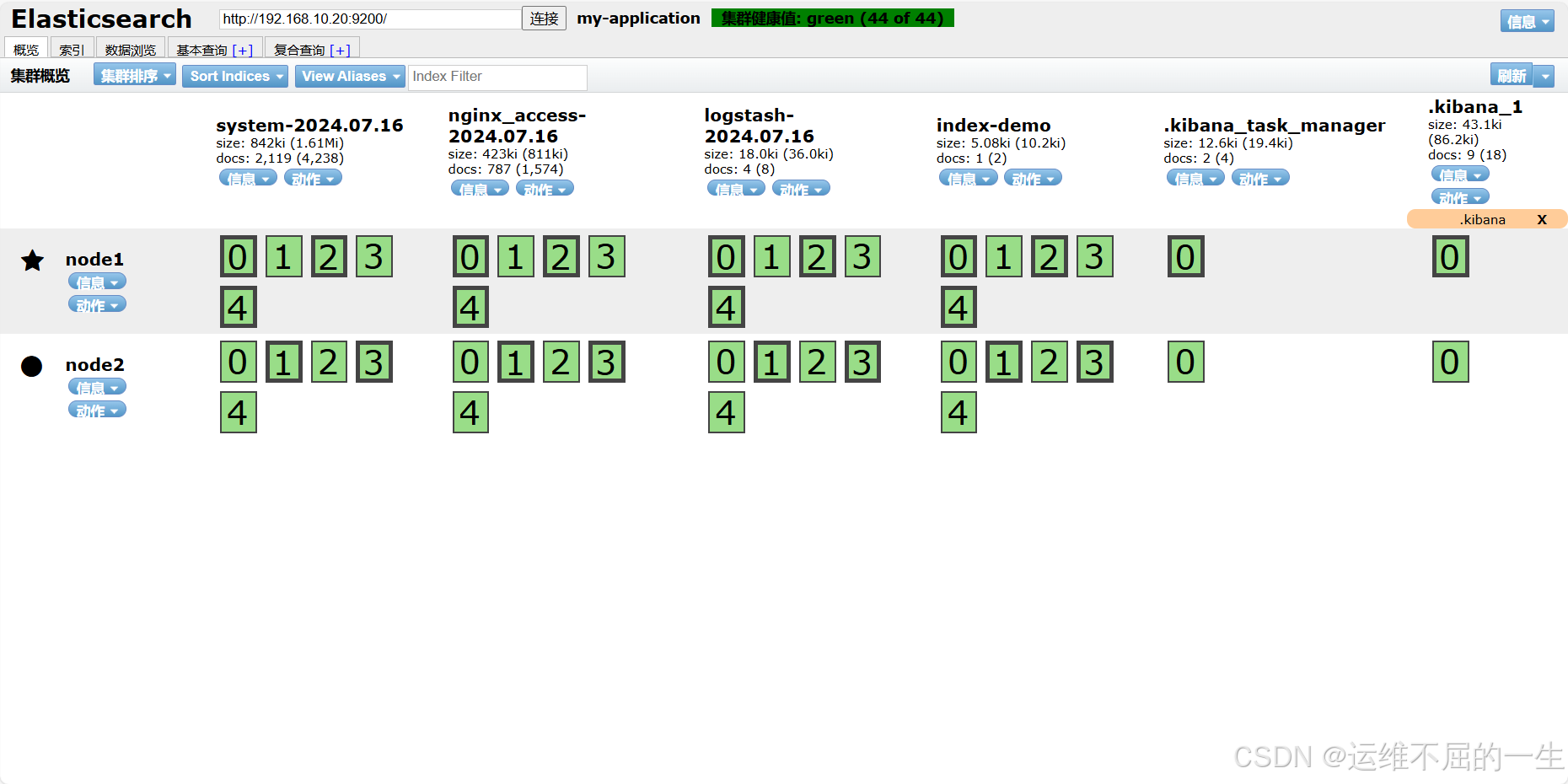Open 信息 dropdown for nginx_access-2024.07.16
This screenshot has height=784, width=1568.
tap(480, 189)
